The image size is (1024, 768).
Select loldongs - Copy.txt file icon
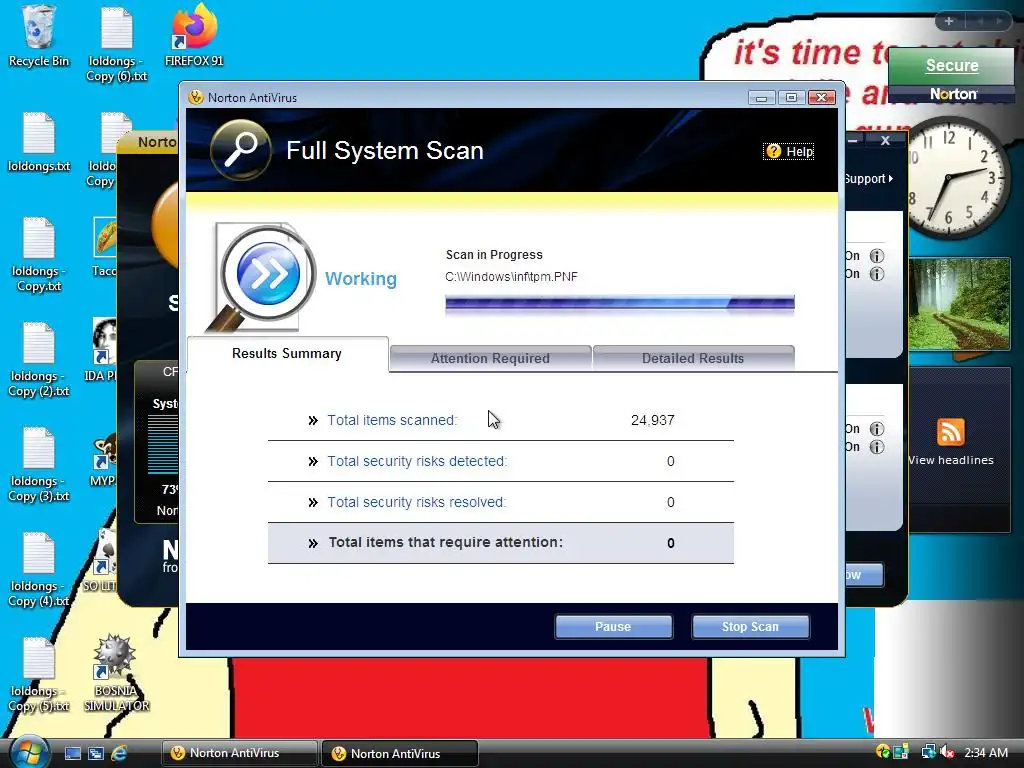[x=39, y=254]
